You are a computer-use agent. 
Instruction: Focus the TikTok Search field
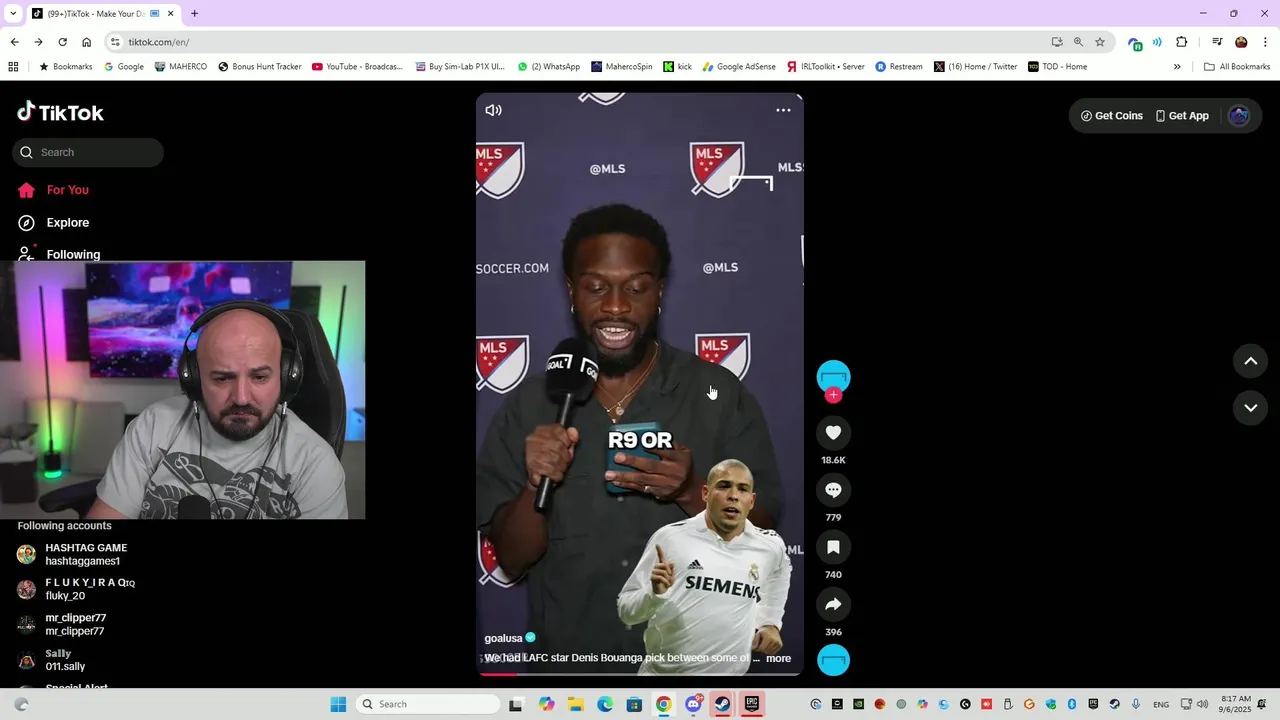88,152
